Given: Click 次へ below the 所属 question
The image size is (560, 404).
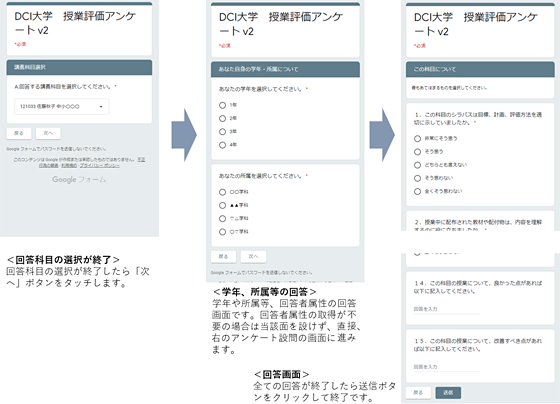Looking at the screenshot, I should click(x=253, y=256).
